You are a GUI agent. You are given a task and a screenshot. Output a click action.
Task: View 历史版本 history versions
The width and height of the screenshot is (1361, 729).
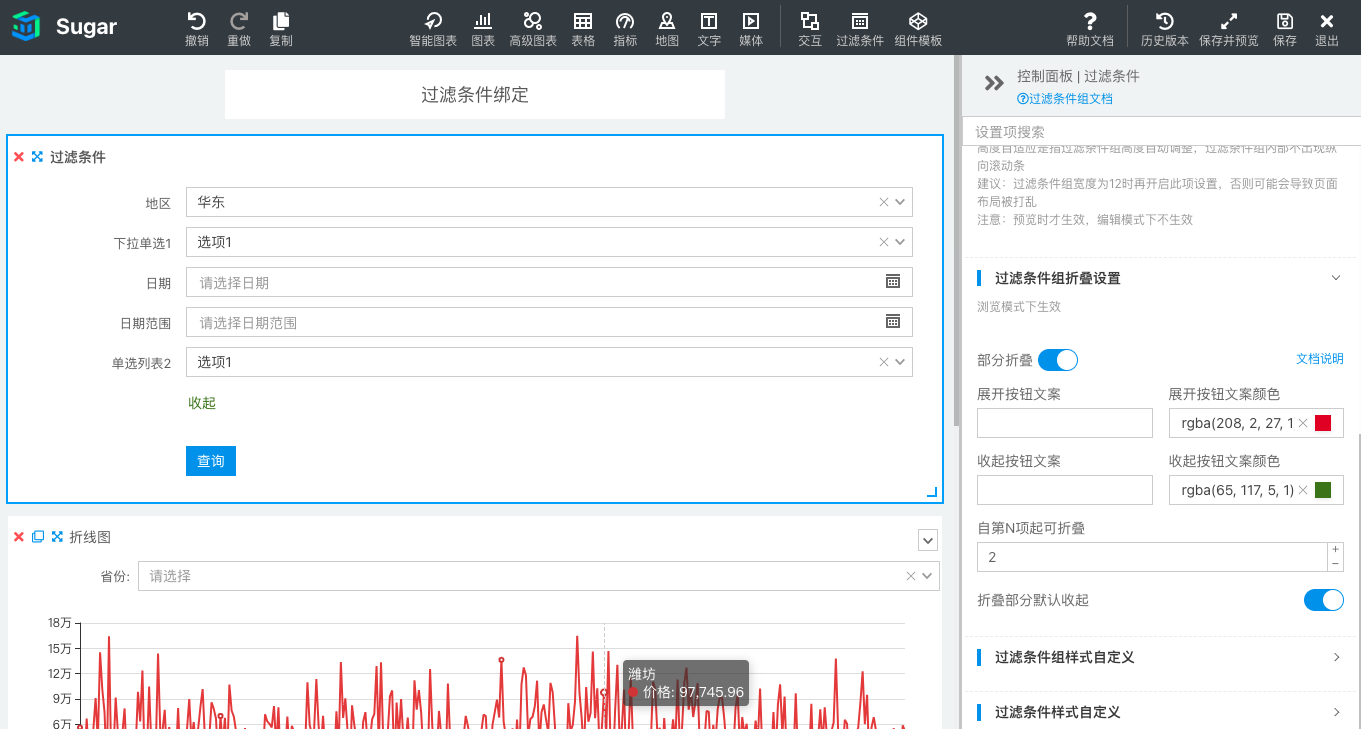tap(1165, 29)
